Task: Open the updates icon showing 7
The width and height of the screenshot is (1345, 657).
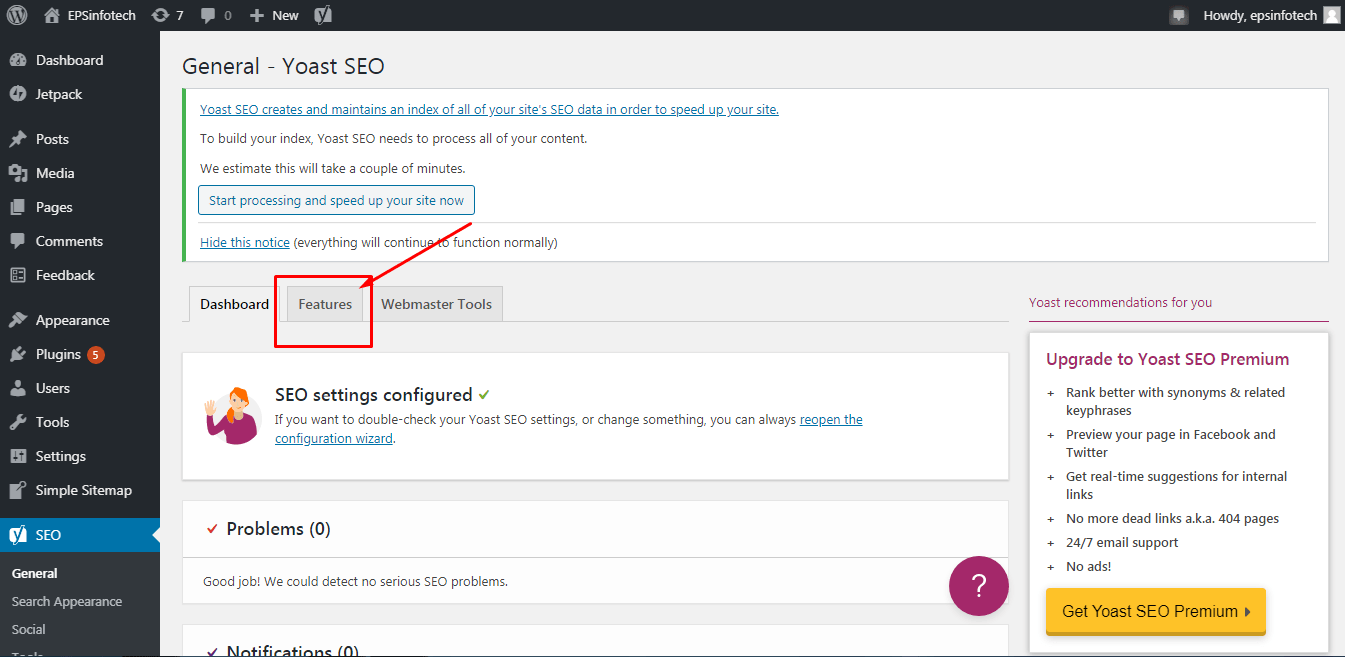Action: point(160,15)
